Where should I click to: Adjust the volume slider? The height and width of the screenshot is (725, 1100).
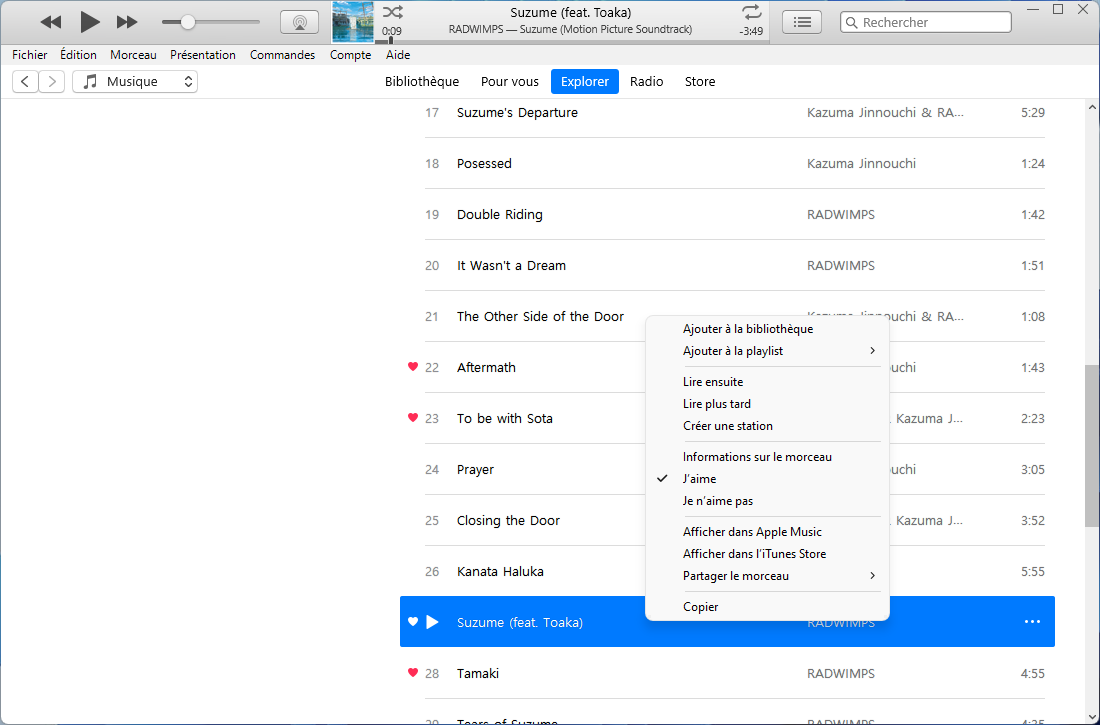pyautogui.click(x=210, y=22)
